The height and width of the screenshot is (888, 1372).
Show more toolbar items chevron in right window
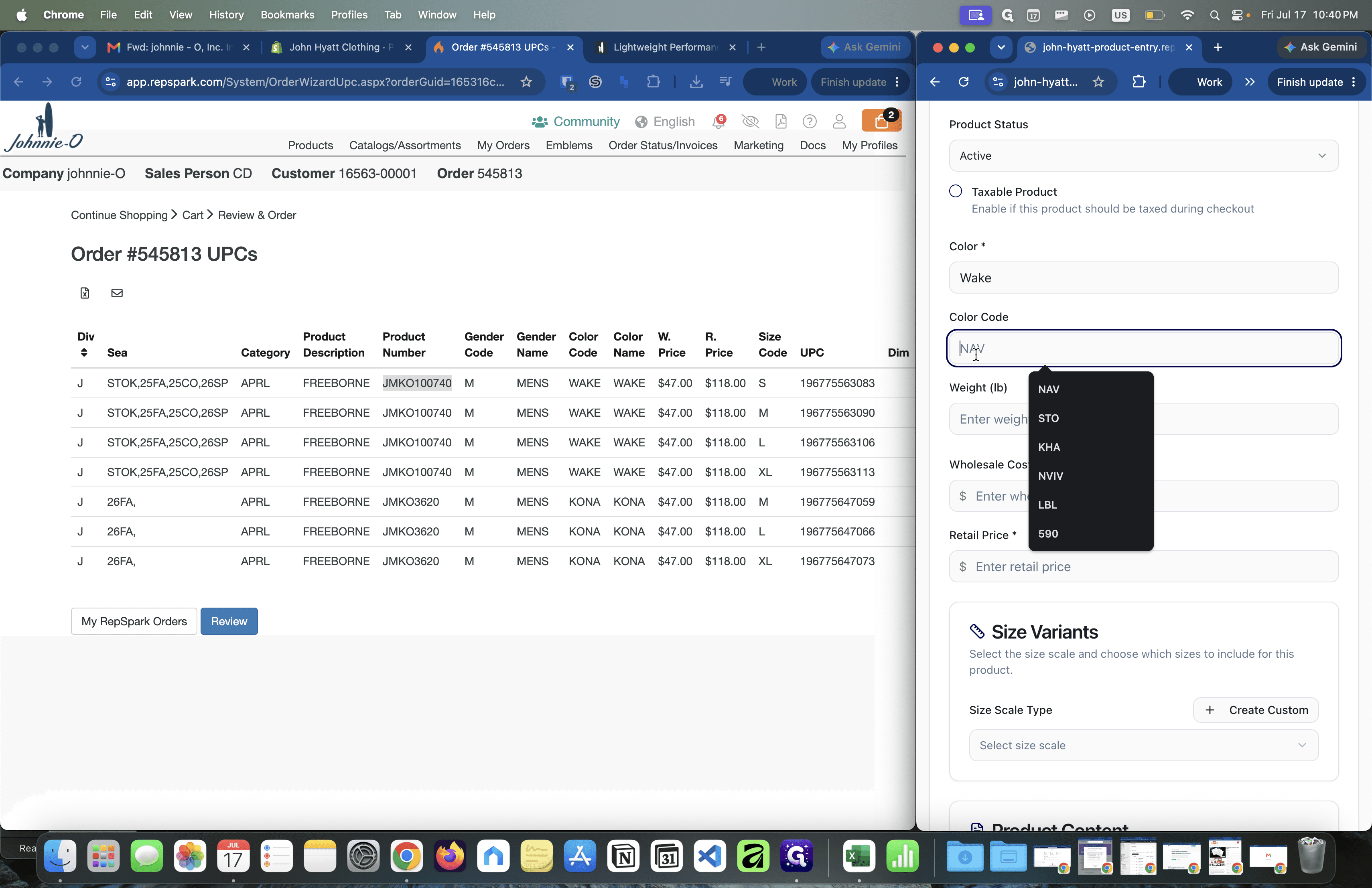(1249, 82)
